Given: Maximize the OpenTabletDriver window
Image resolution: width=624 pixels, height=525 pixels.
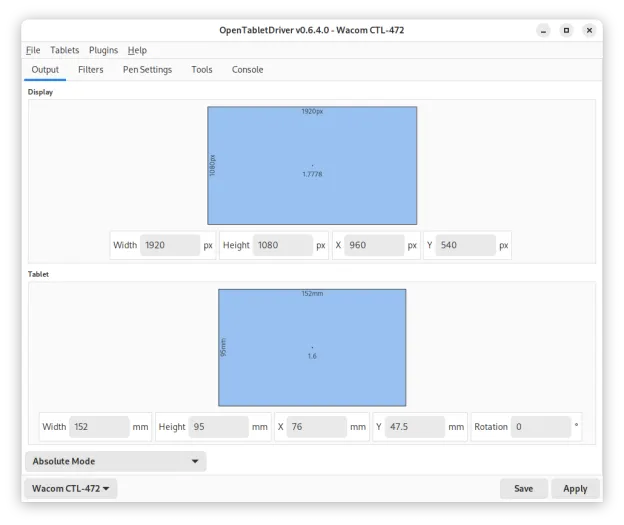Looking at the screenshot, I should [566, 30].
